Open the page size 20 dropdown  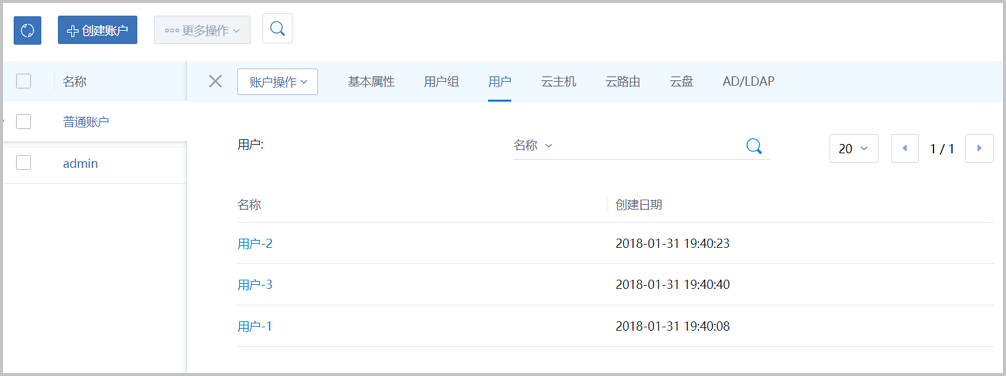[x=854, y=148]
